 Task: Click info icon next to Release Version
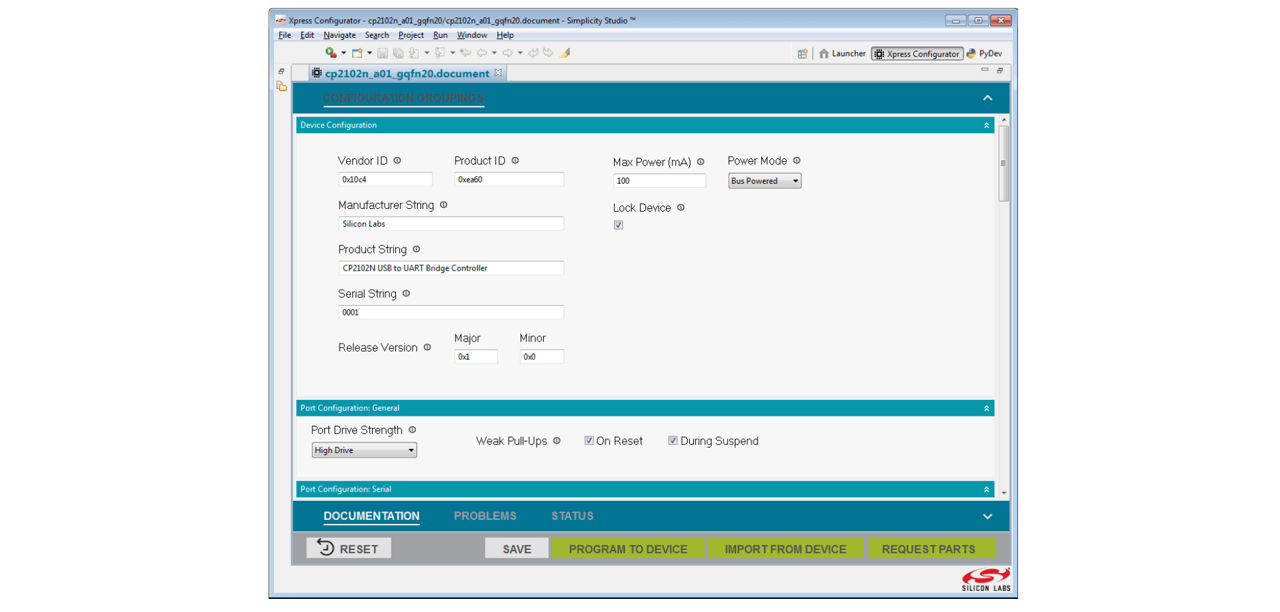pos(427,347)
